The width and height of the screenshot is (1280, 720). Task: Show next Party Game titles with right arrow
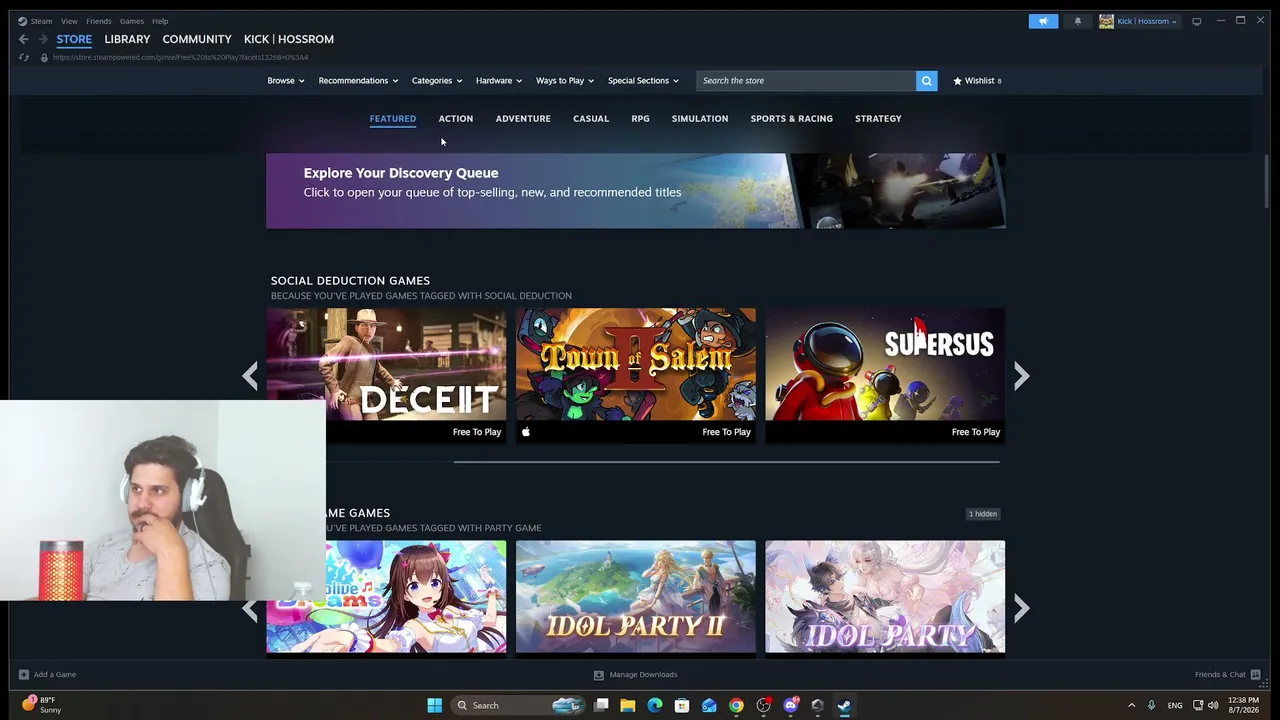point(1021,608)
